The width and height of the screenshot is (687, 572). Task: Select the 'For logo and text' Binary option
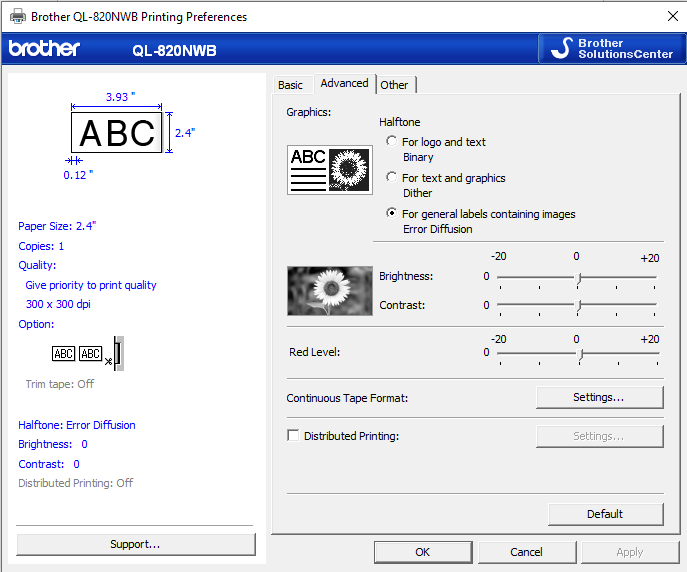coord(392,141)
